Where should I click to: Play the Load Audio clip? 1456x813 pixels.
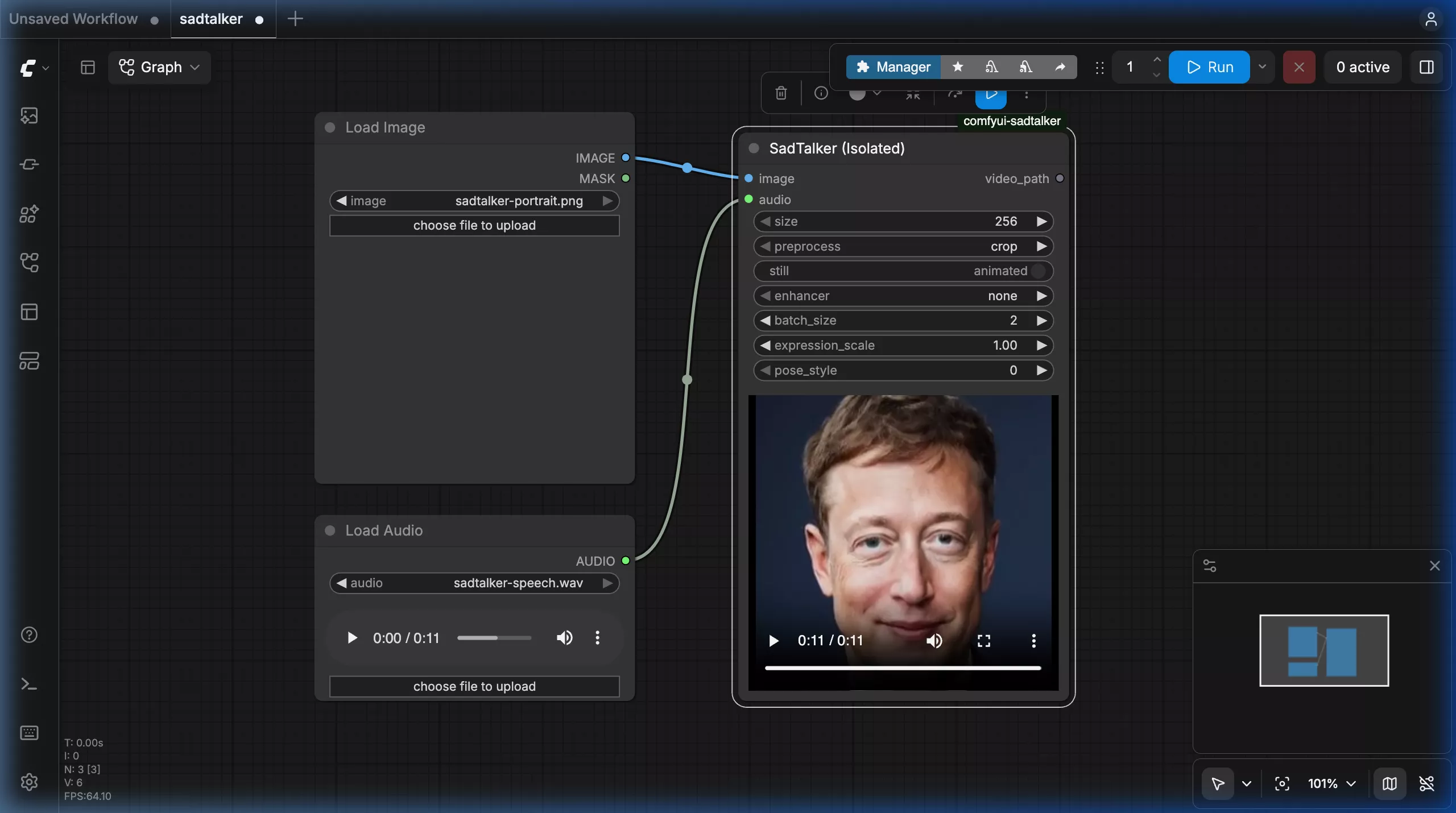[x=352, y=638]
